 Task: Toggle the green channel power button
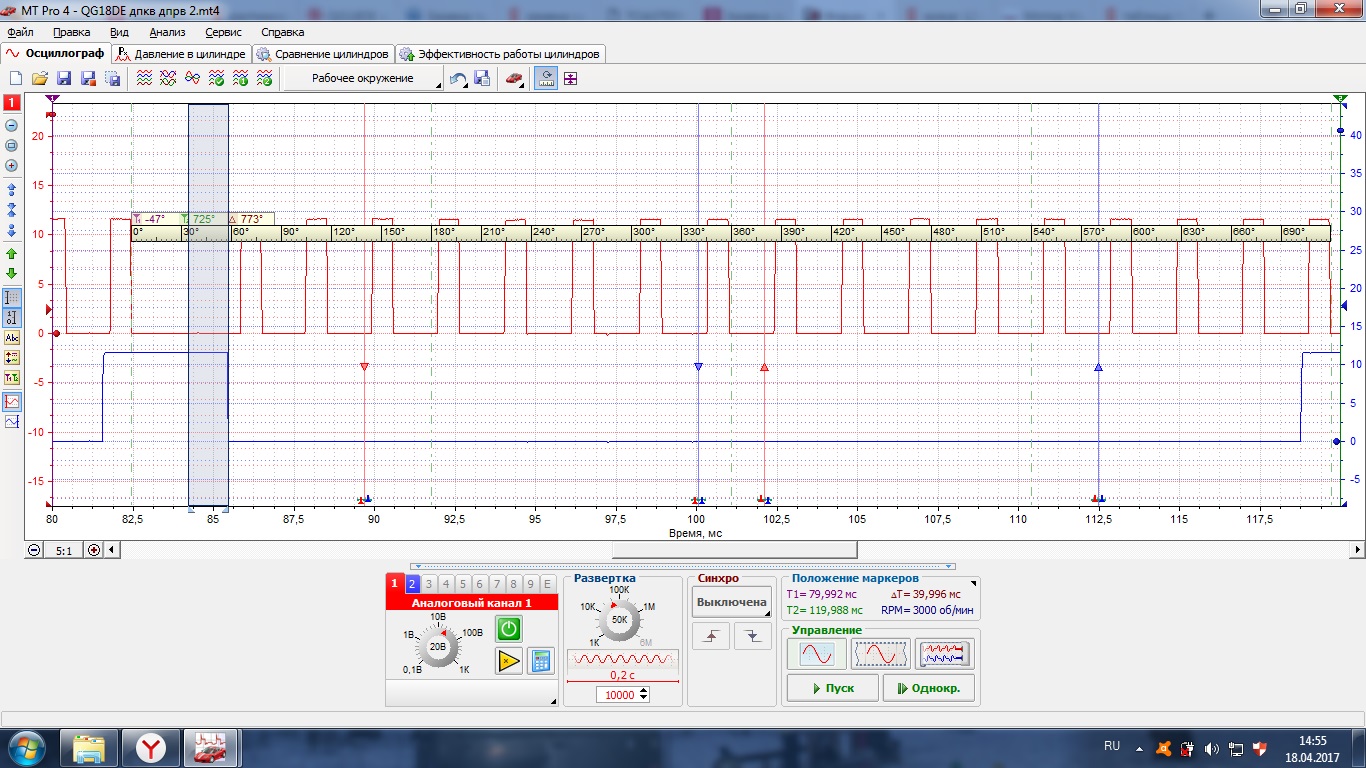pyautogui.click(x=509, y=629)
